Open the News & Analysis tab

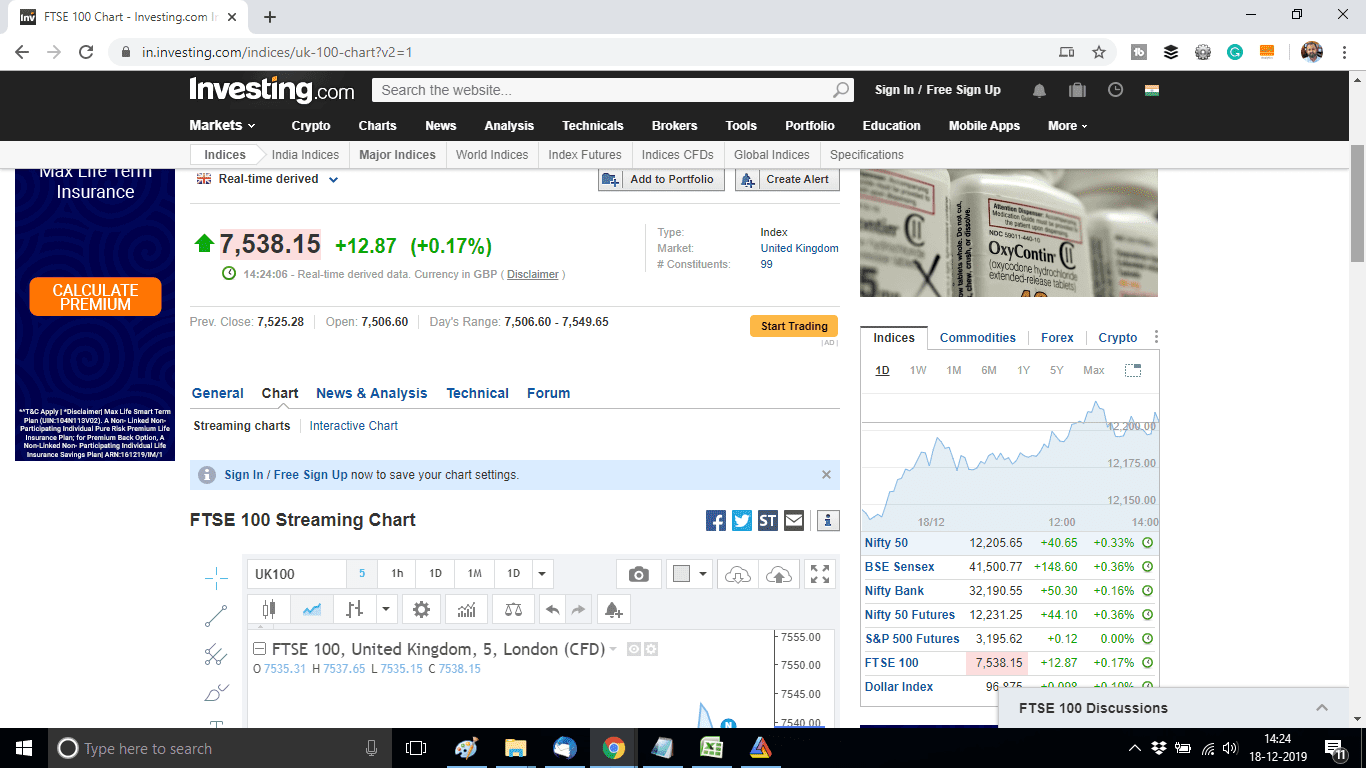point(371,393)
